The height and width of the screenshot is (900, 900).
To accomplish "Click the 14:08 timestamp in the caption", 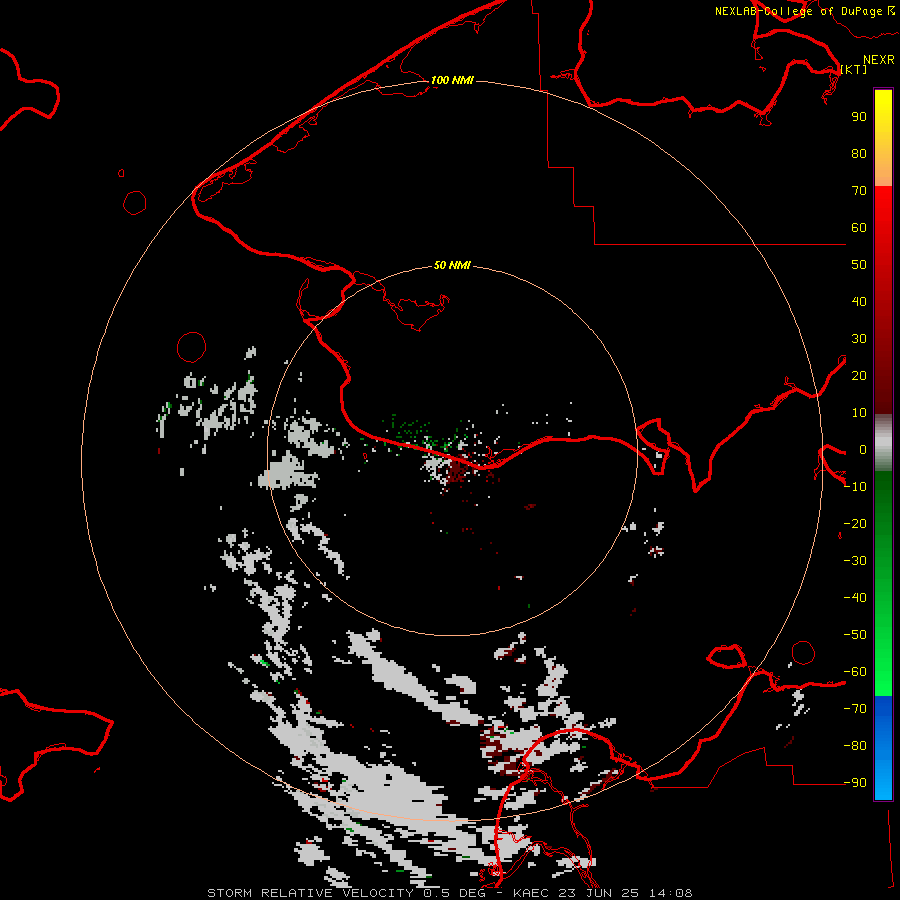I will pos(671,893).
